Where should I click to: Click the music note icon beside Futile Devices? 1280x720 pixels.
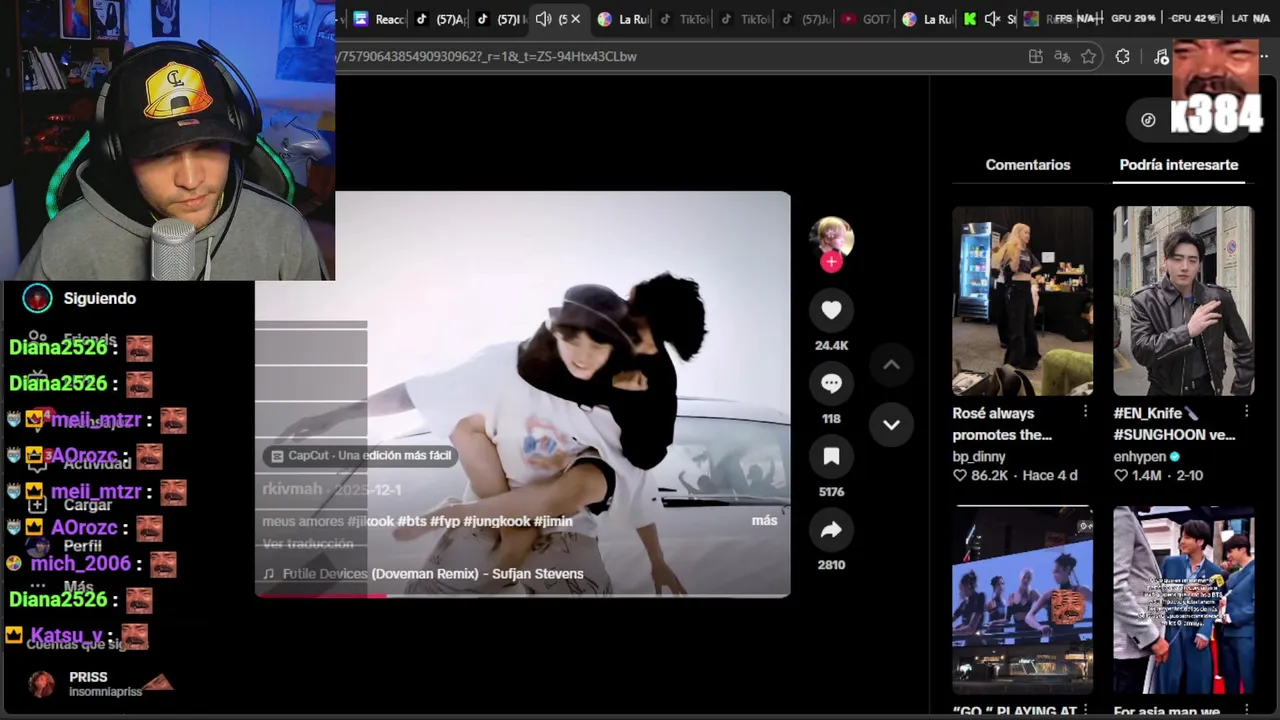(x=268, y=574)
